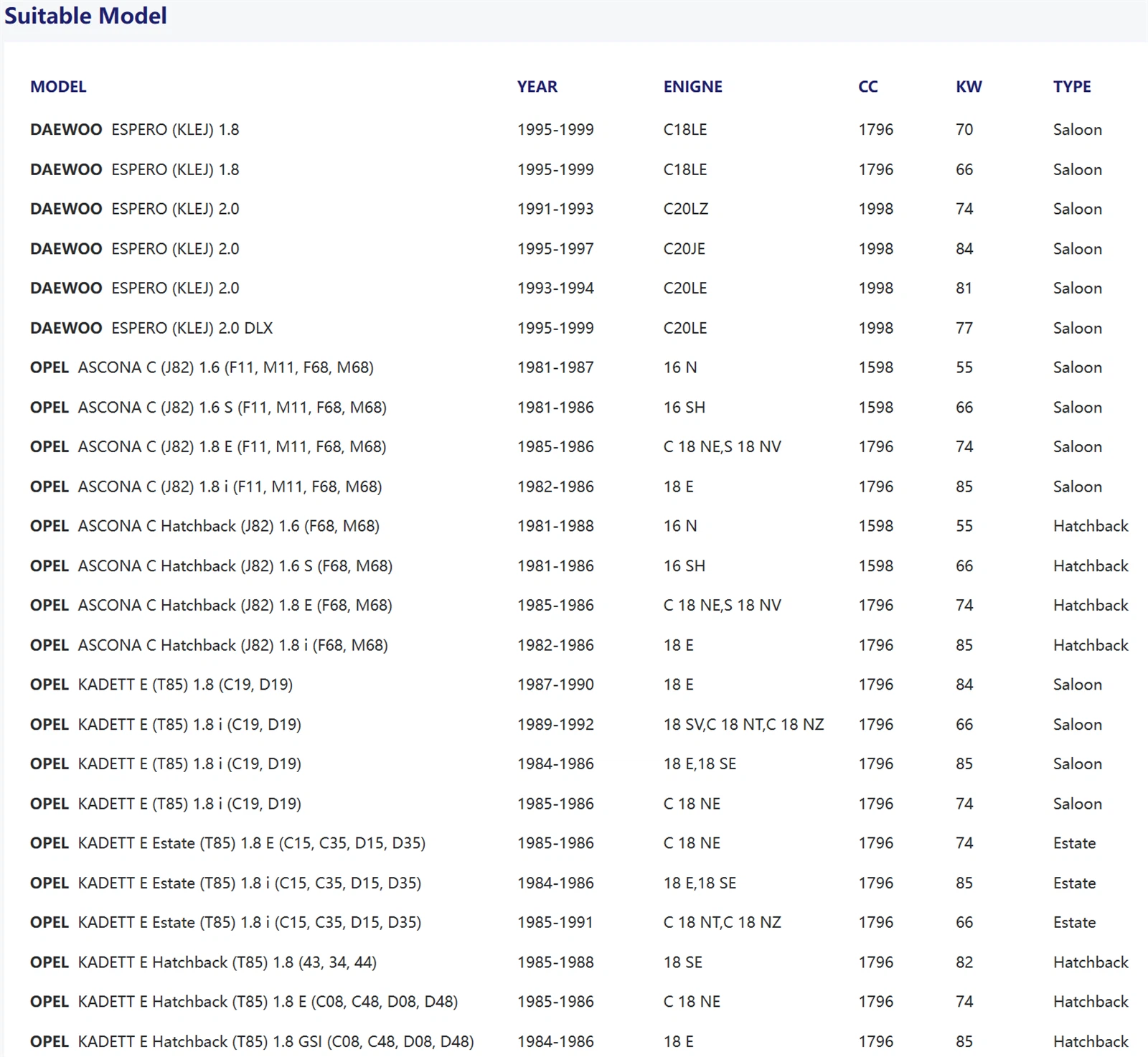This screenshot has height=1057, width=1148.
Task: Click Estate type in 1985-1991 row
Action: (x=1074, y=923)
